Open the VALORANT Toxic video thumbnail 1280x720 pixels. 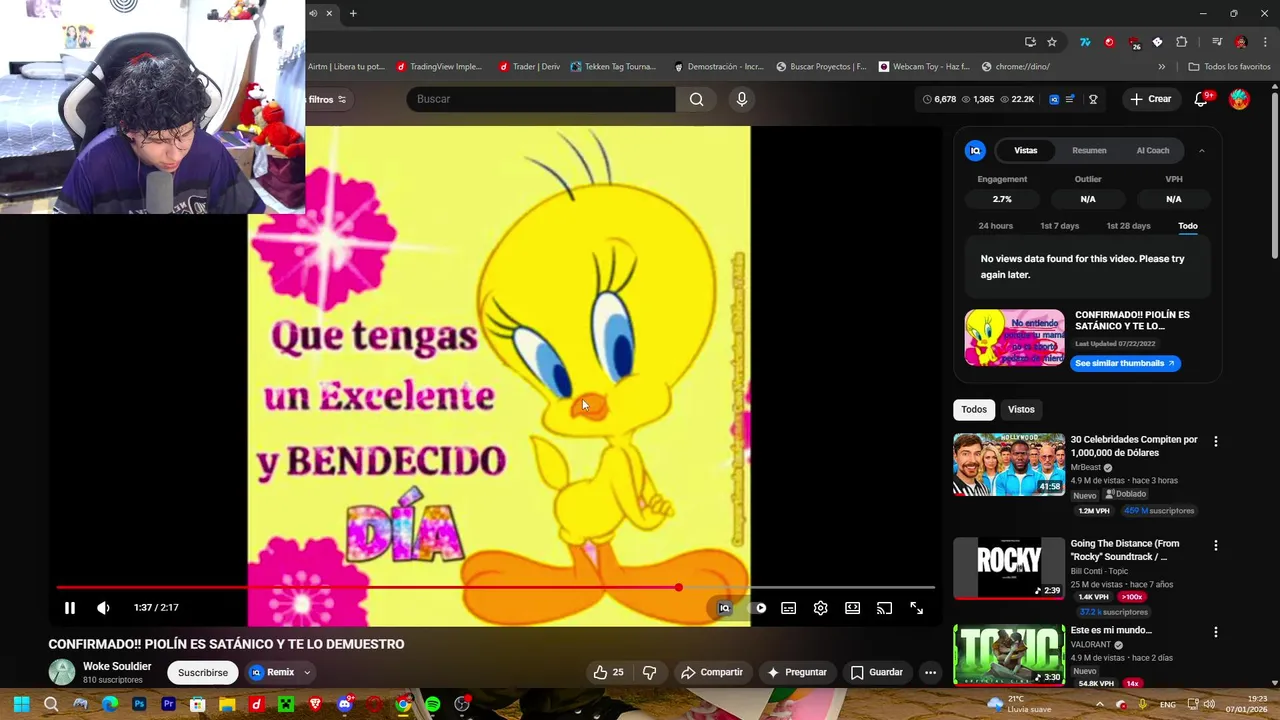coord(1009,655)
